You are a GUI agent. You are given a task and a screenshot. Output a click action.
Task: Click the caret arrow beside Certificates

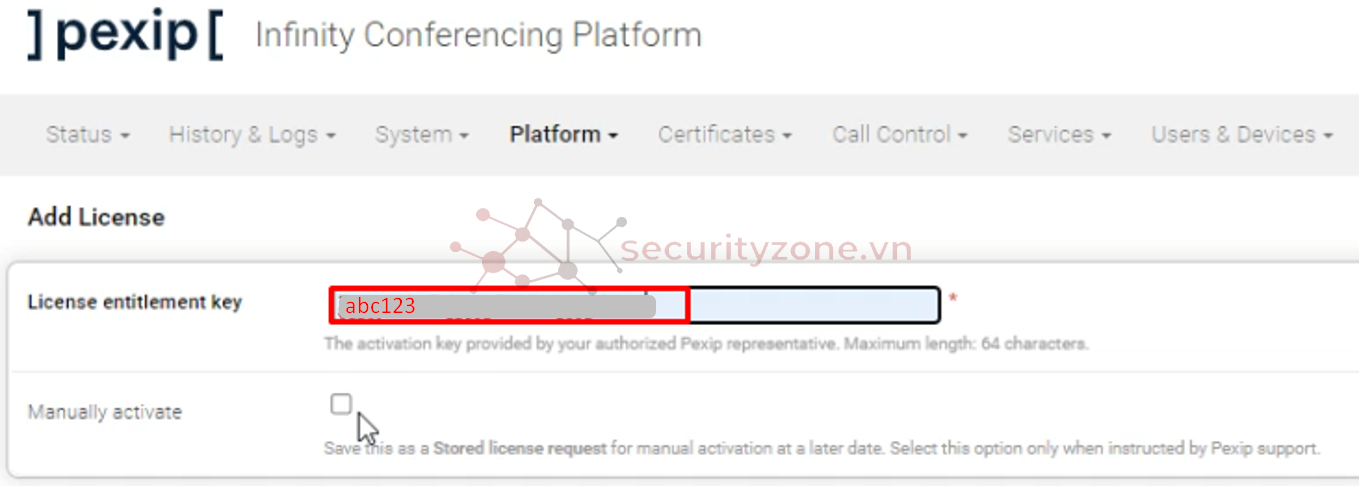coord(787,136)
